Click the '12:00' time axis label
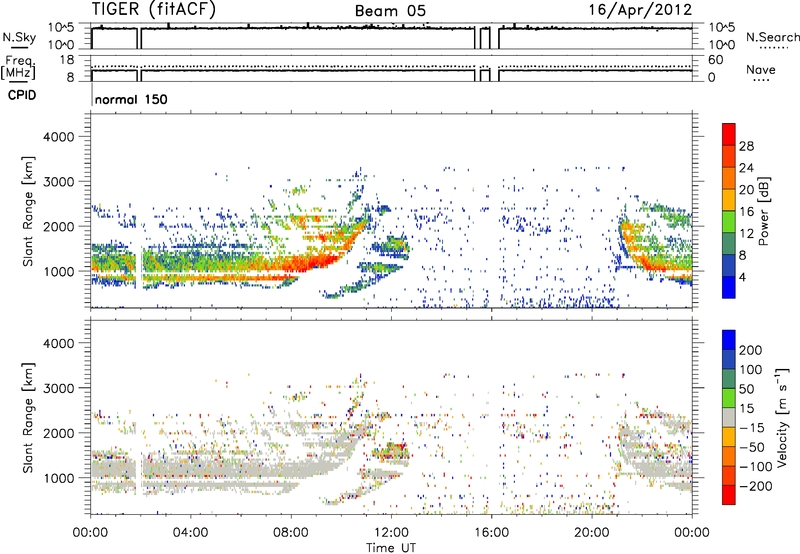Screen dimensions: 800x554 coord(391,533)
